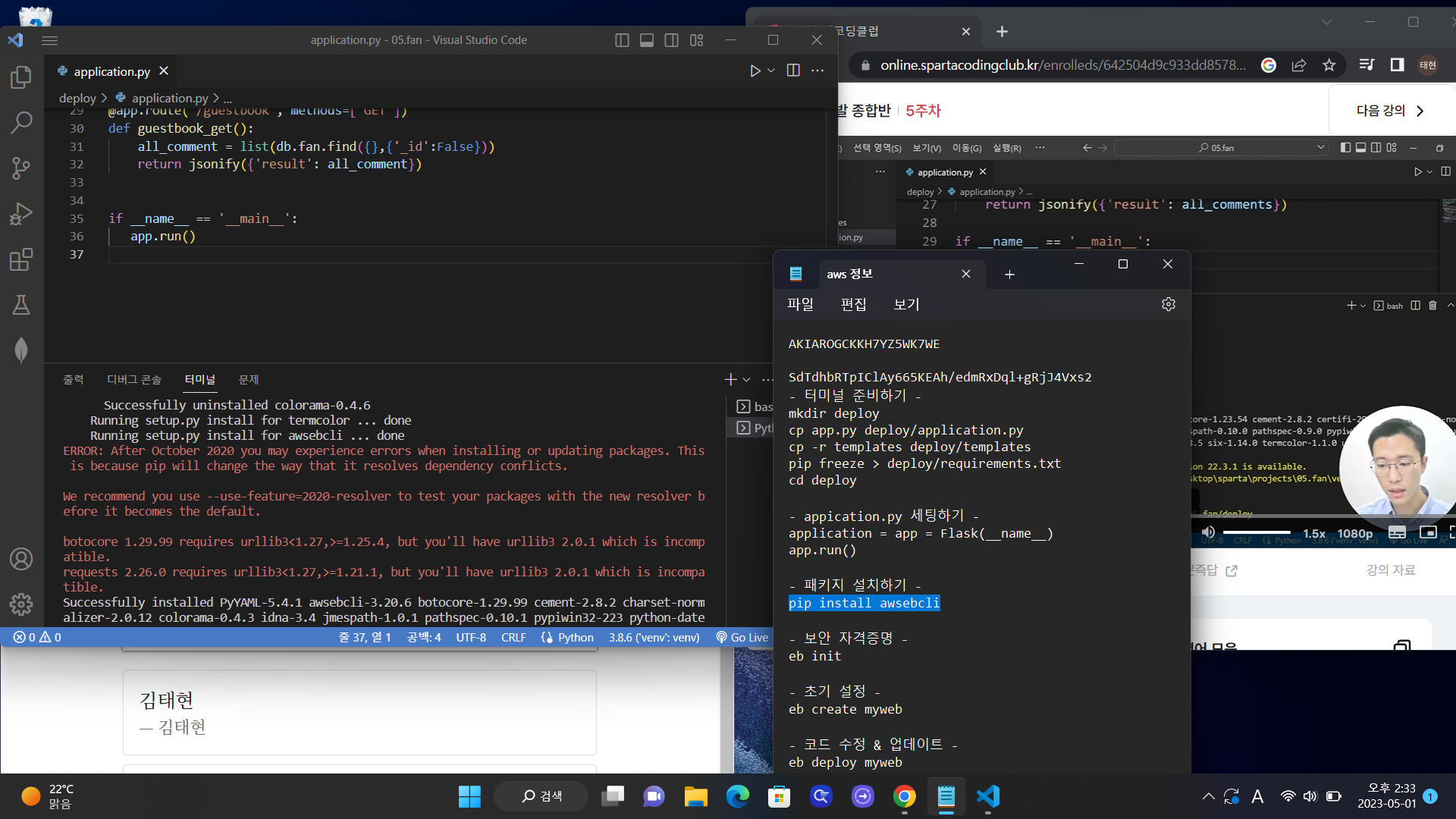Create a new terminal with the plus icon
The height and width of the screenshot is (819, 1456).
[x=730, y=379]
